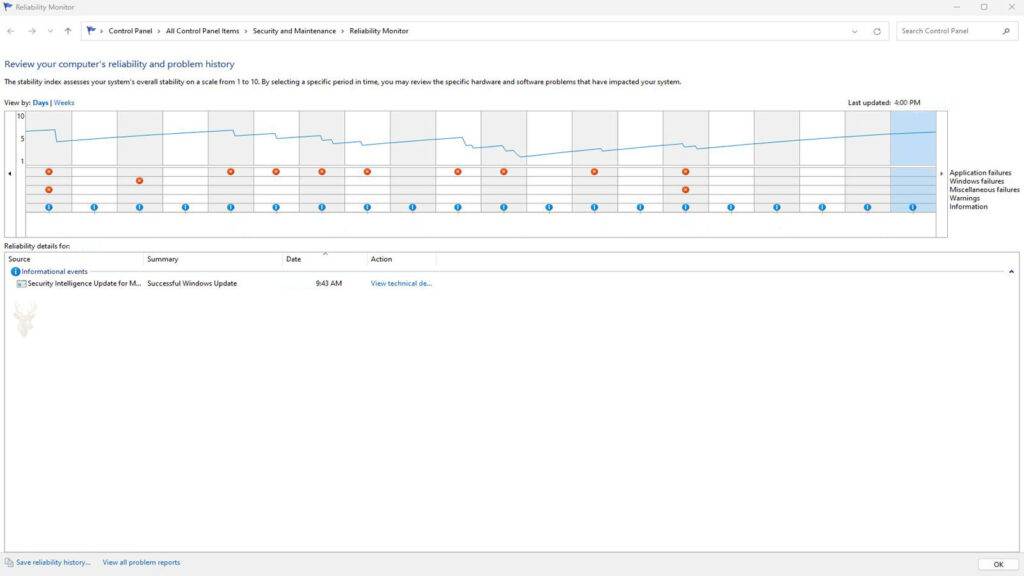Open Save reliability history link
The height and width of the screenshot is (576, 1024).
pyautogui.click(x=53, y=562)
